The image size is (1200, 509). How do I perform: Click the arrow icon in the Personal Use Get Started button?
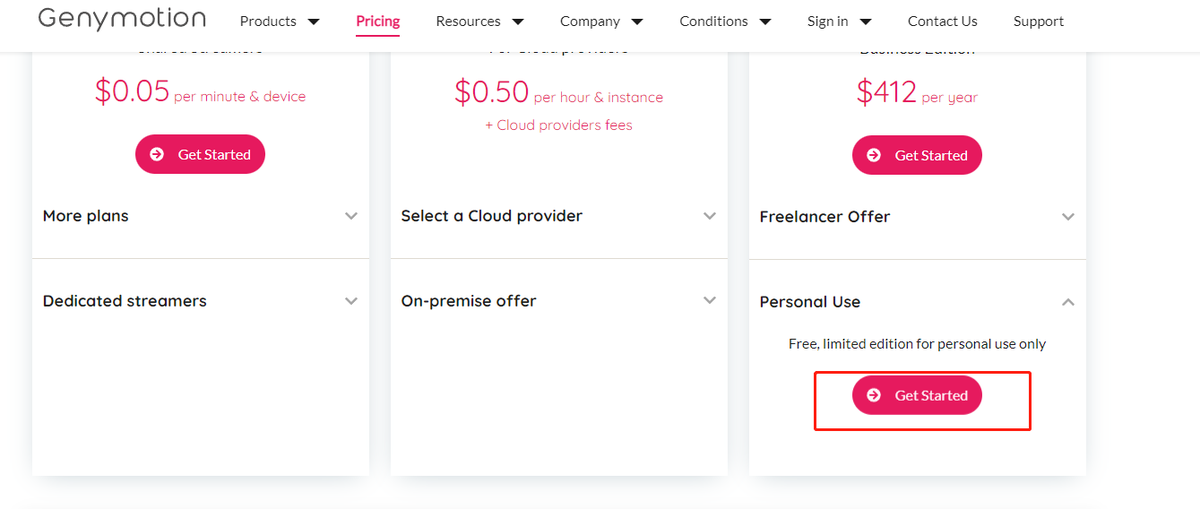click(874, 395)
